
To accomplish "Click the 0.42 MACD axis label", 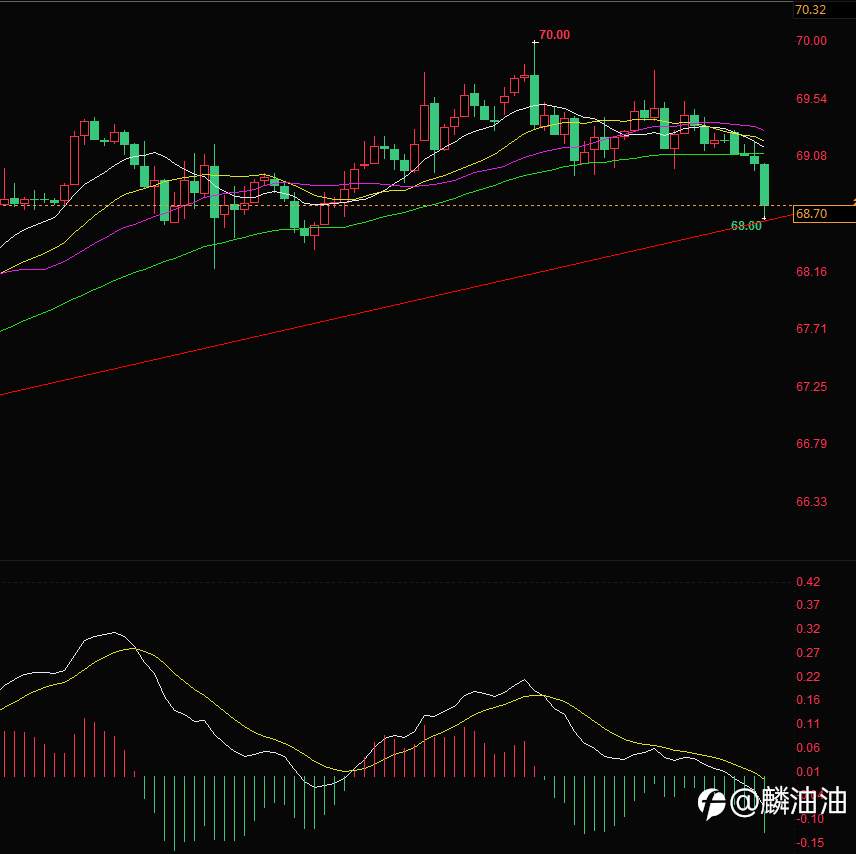I will coord(808,582).
